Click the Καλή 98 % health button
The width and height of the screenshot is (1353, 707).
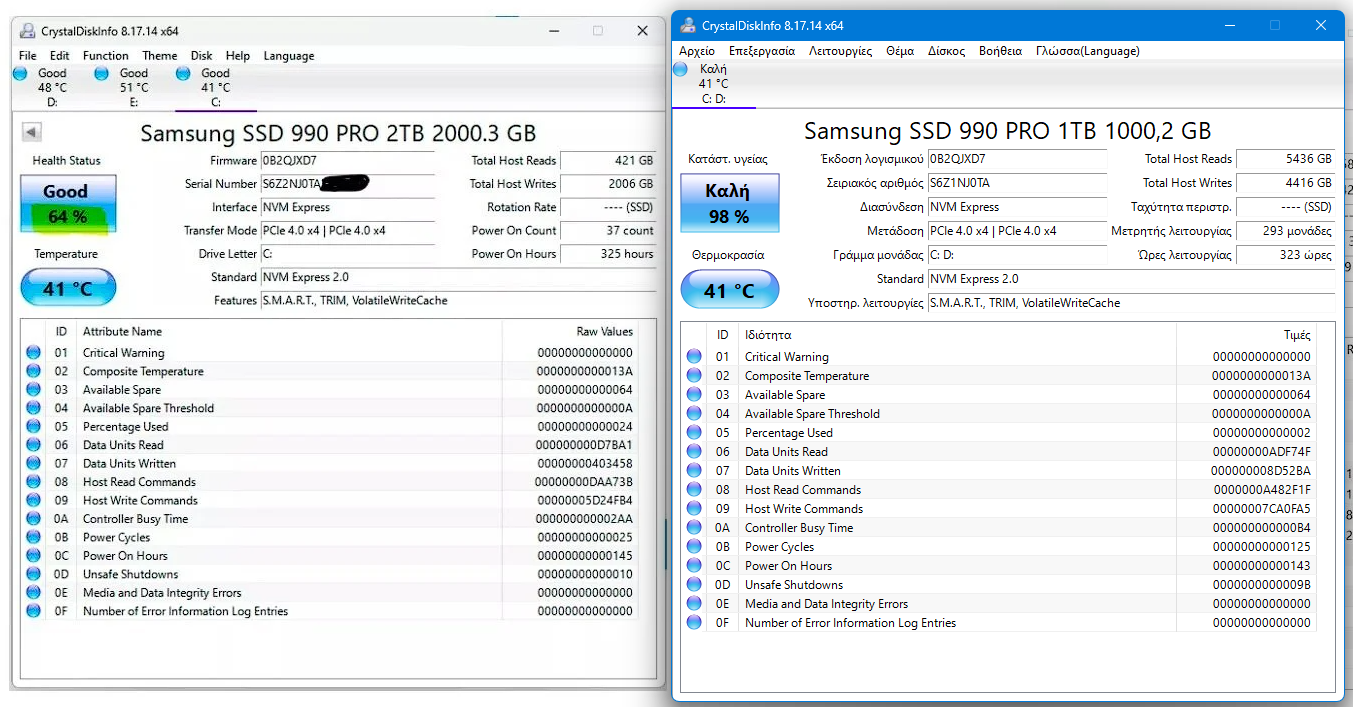728,203
